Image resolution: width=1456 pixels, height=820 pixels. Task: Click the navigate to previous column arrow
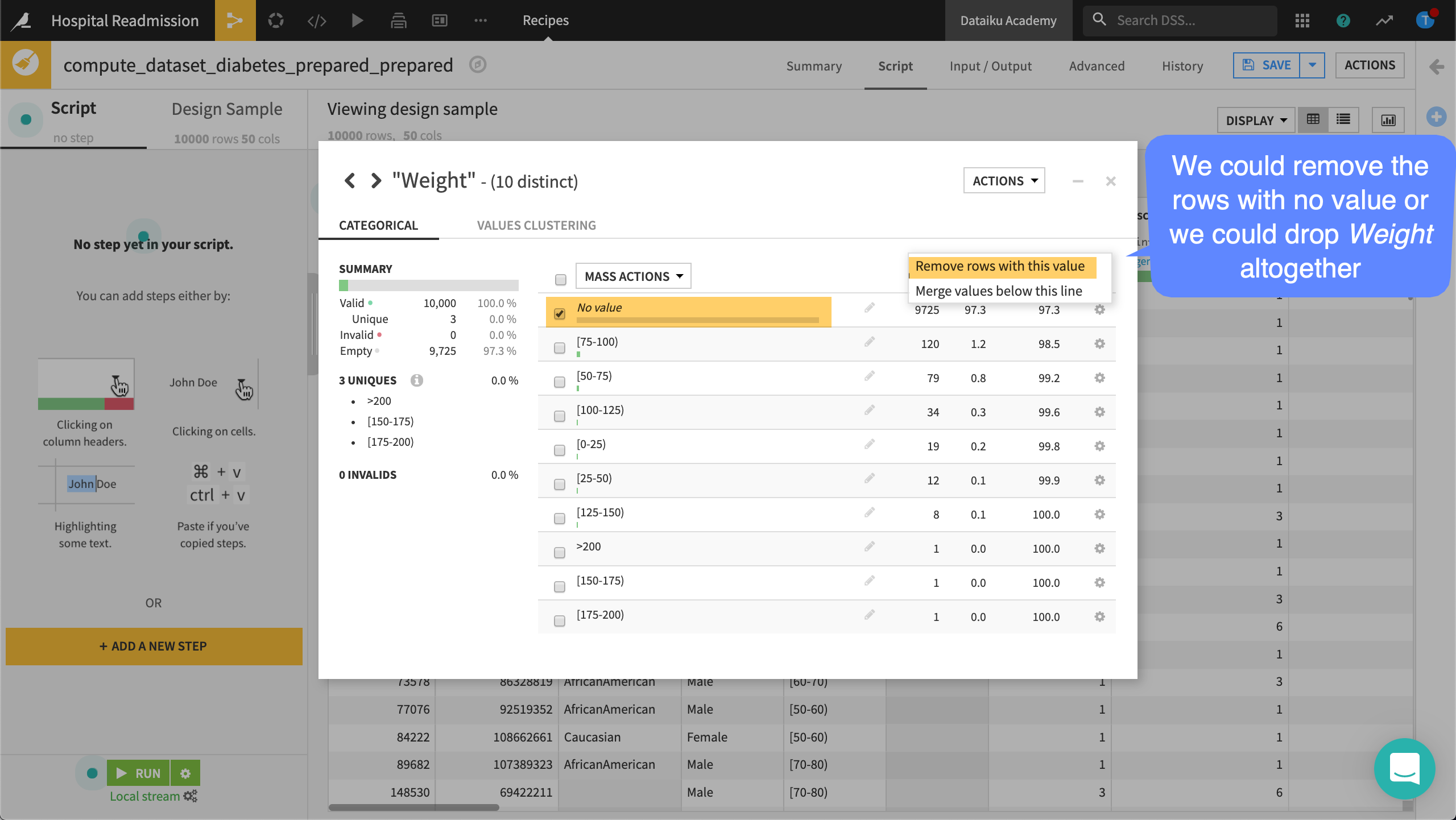(x=350, y=181)
